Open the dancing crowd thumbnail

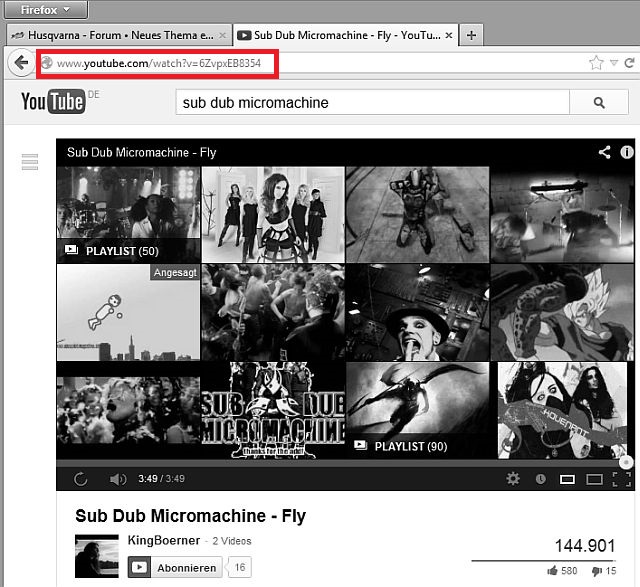coord(273,312)
